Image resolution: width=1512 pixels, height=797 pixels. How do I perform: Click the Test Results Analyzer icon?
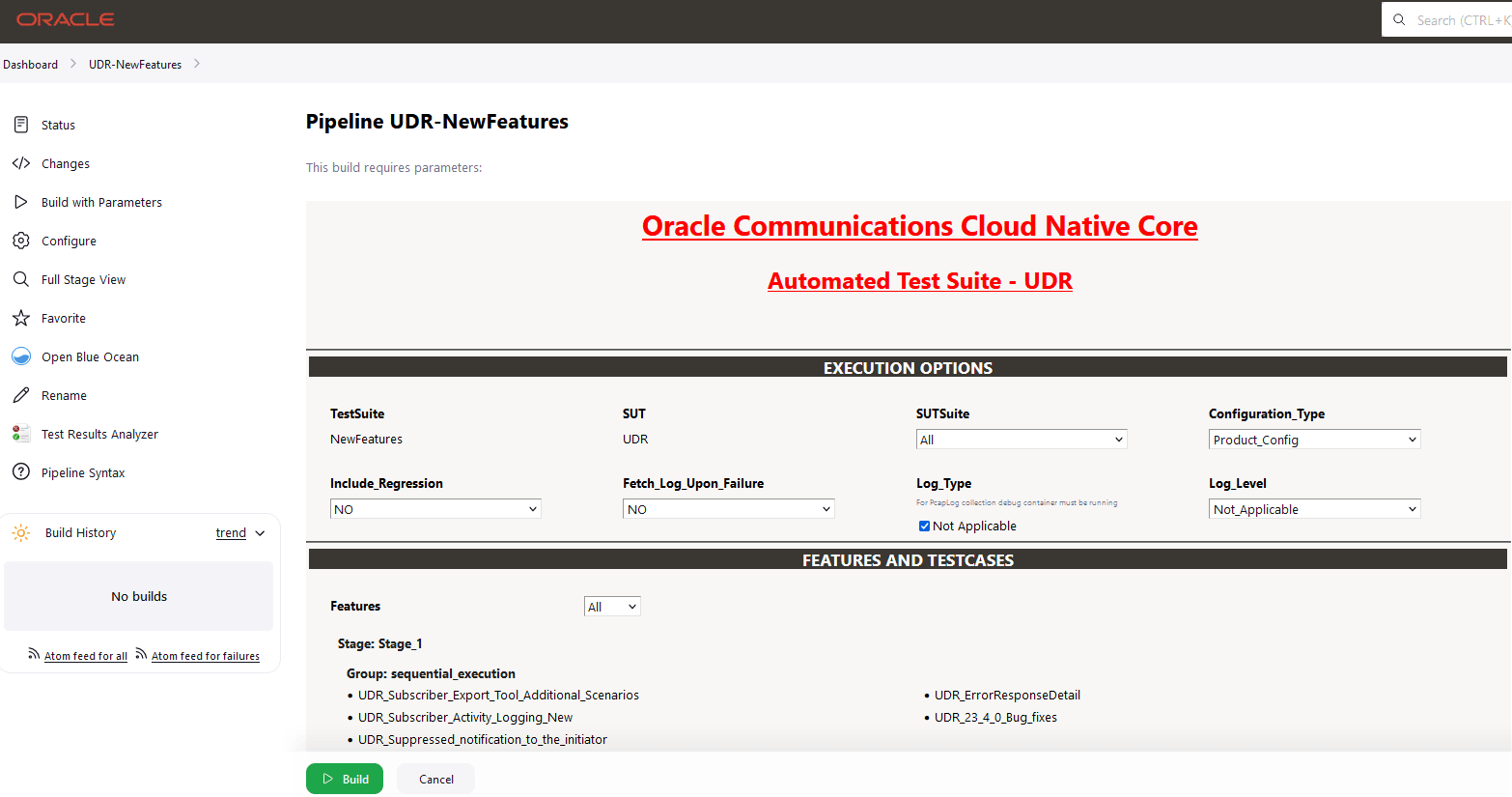(21, 434)
